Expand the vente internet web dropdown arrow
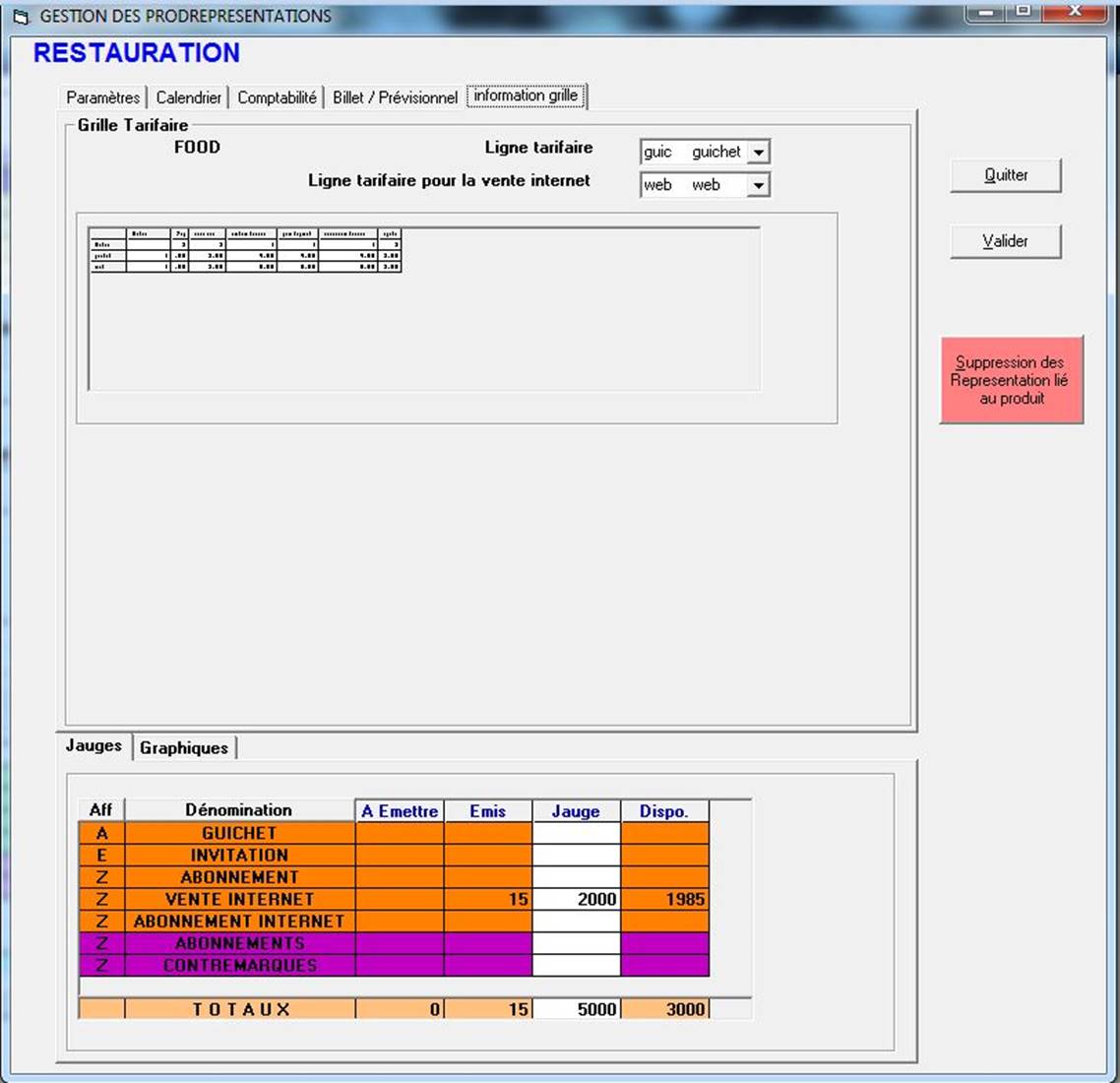 pyautogui.click(x=759, y=186)
